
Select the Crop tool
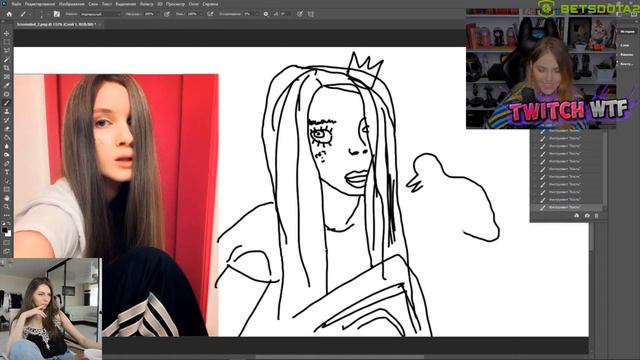(7, 68)
